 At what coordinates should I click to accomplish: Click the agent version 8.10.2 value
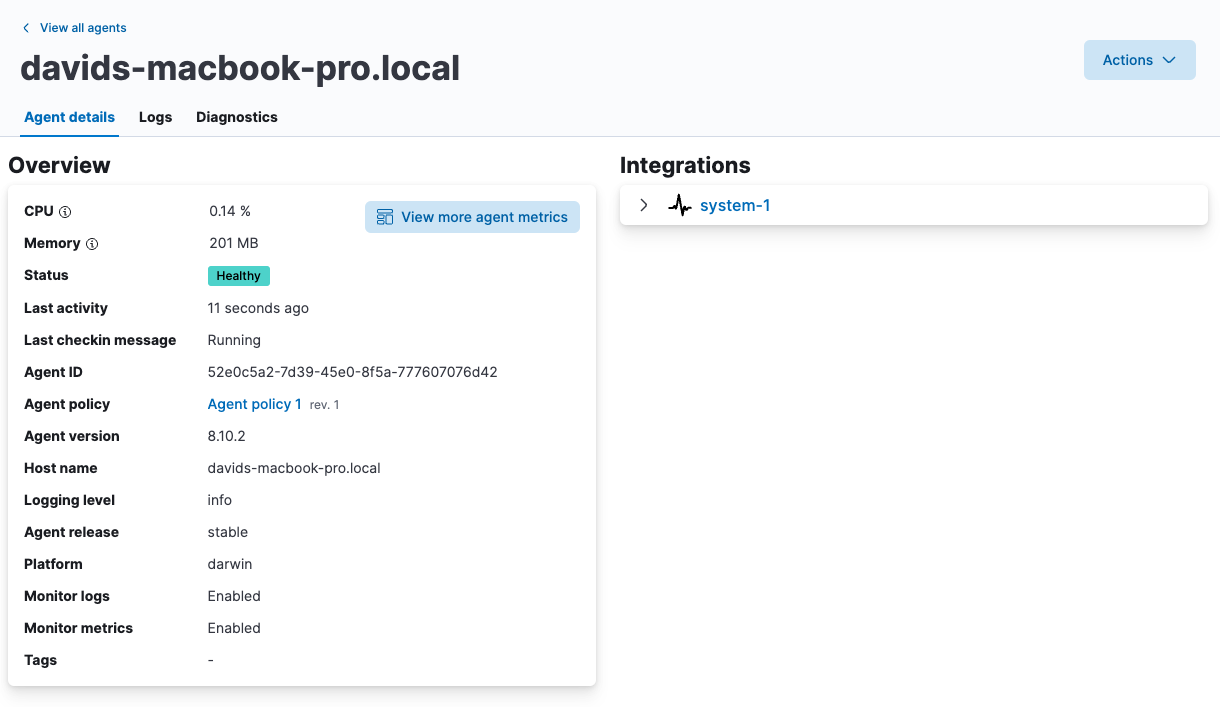[226, 436]
